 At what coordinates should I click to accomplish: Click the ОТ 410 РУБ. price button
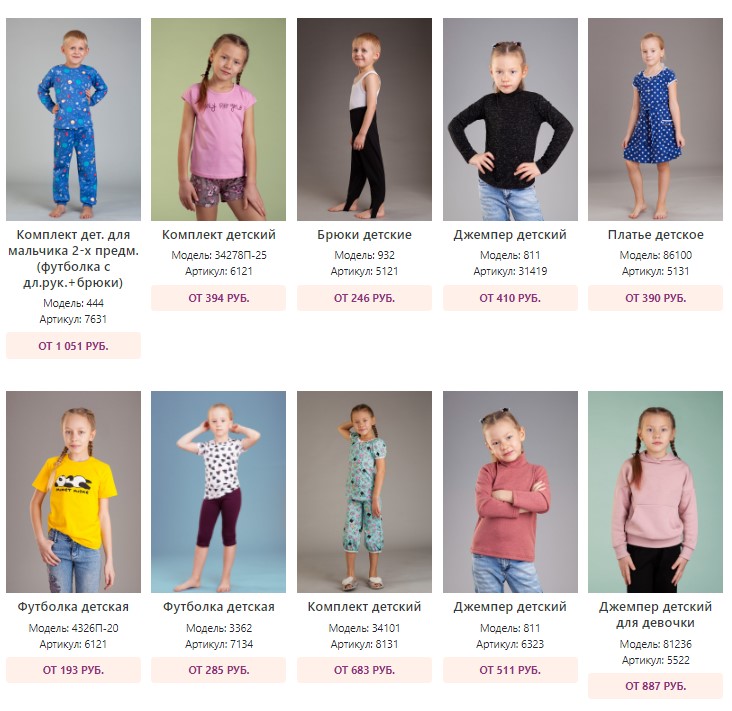click(x=510, y=298)
